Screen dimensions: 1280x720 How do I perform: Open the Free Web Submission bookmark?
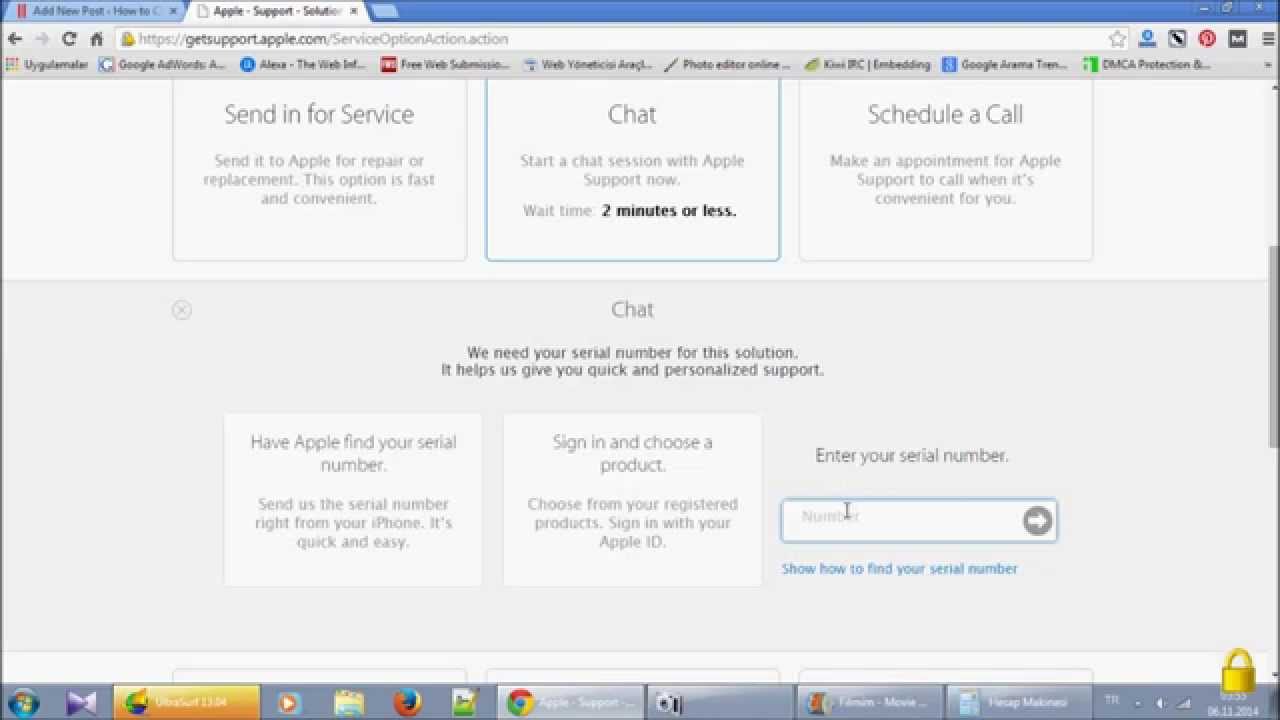(x=445, y=65)
